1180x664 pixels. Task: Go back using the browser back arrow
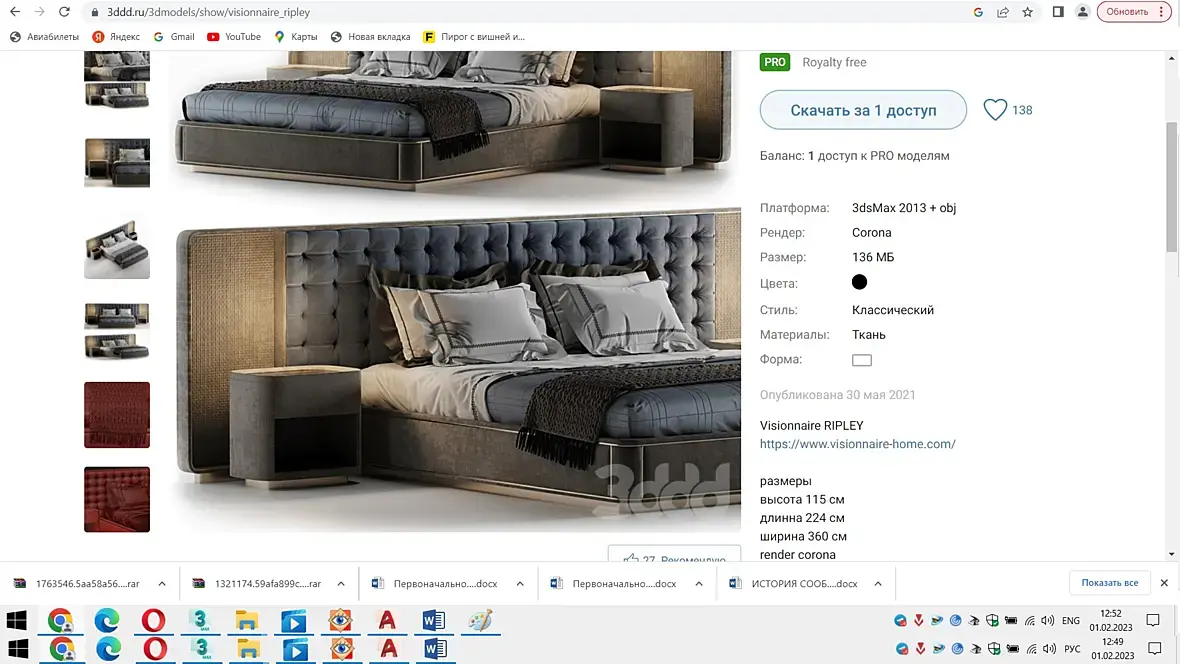(x=15, y=12)
